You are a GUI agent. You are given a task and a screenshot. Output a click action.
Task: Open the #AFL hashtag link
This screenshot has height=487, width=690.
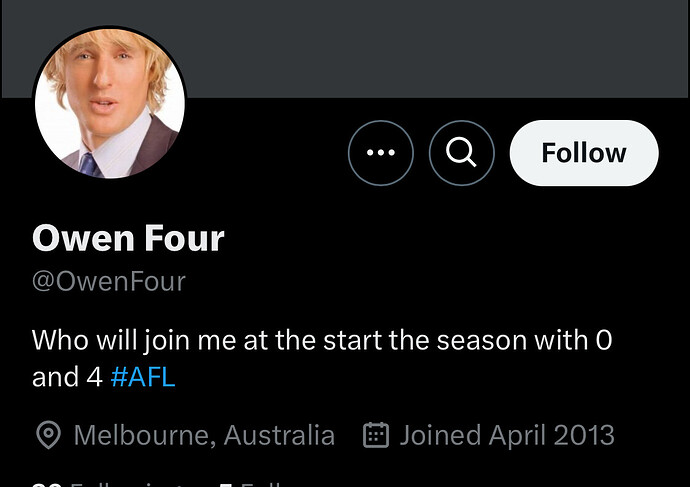tap(143, 377)
